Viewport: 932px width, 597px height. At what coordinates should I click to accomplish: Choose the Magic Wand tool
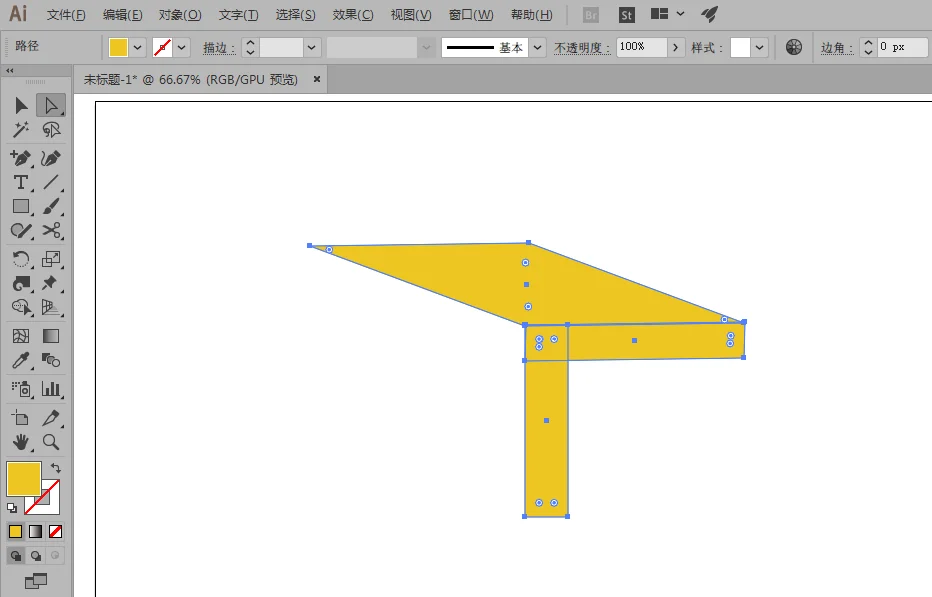[x=21, y=130]
